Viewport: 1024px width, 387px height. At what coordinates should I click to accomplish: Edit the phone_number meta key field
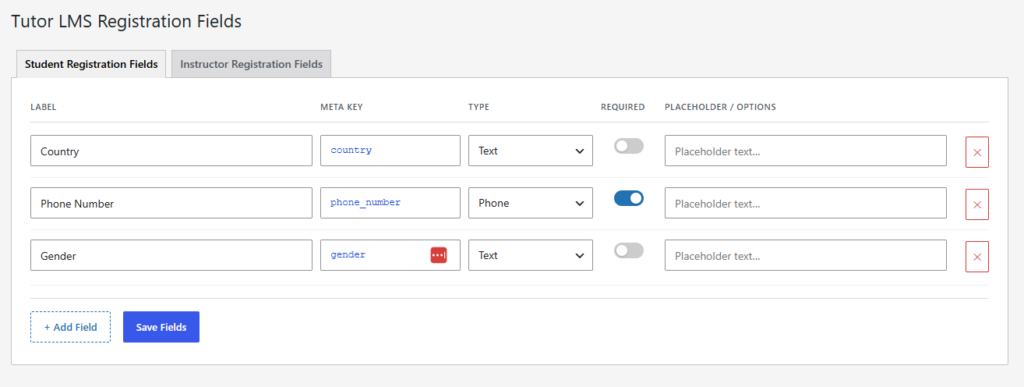[390, 203]
